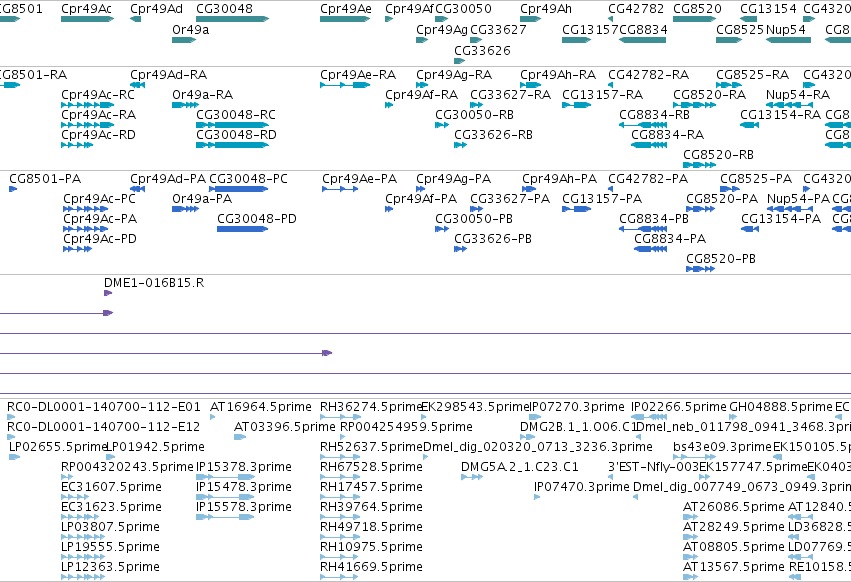The height and width of the screenshot is (582, 851).
Task: Select the Nup54 gene label
Action: (786, 29)
